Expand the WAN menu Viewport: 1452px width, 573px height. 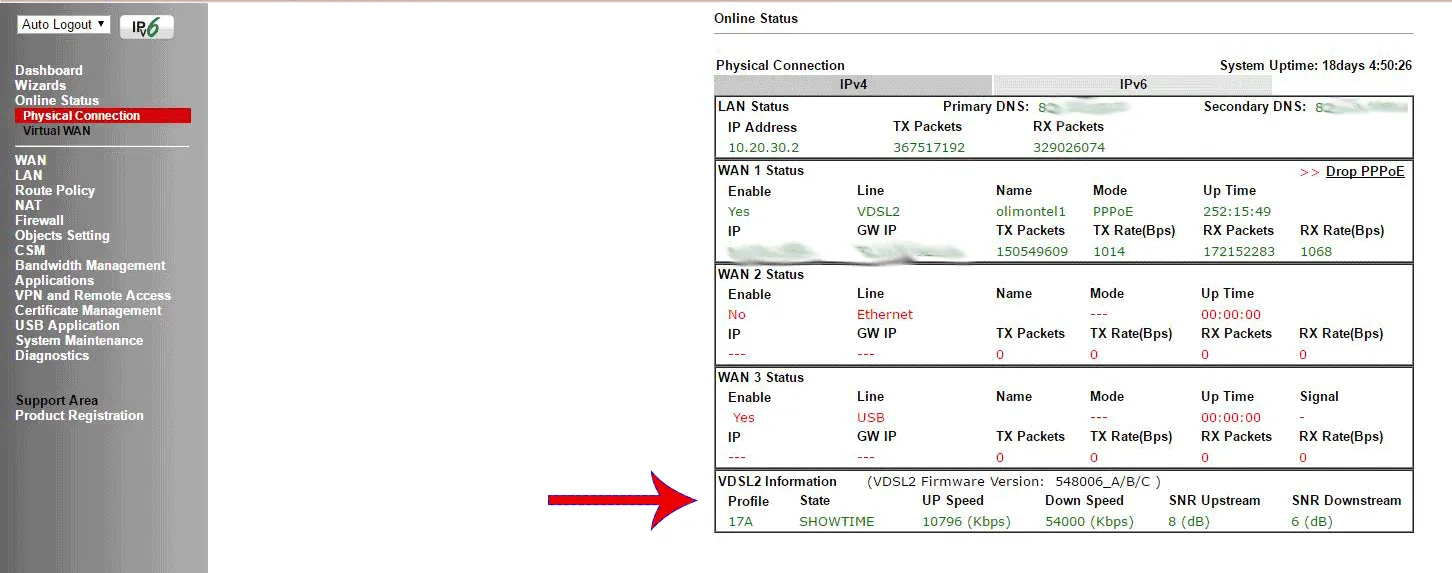[x=30, y=160]
